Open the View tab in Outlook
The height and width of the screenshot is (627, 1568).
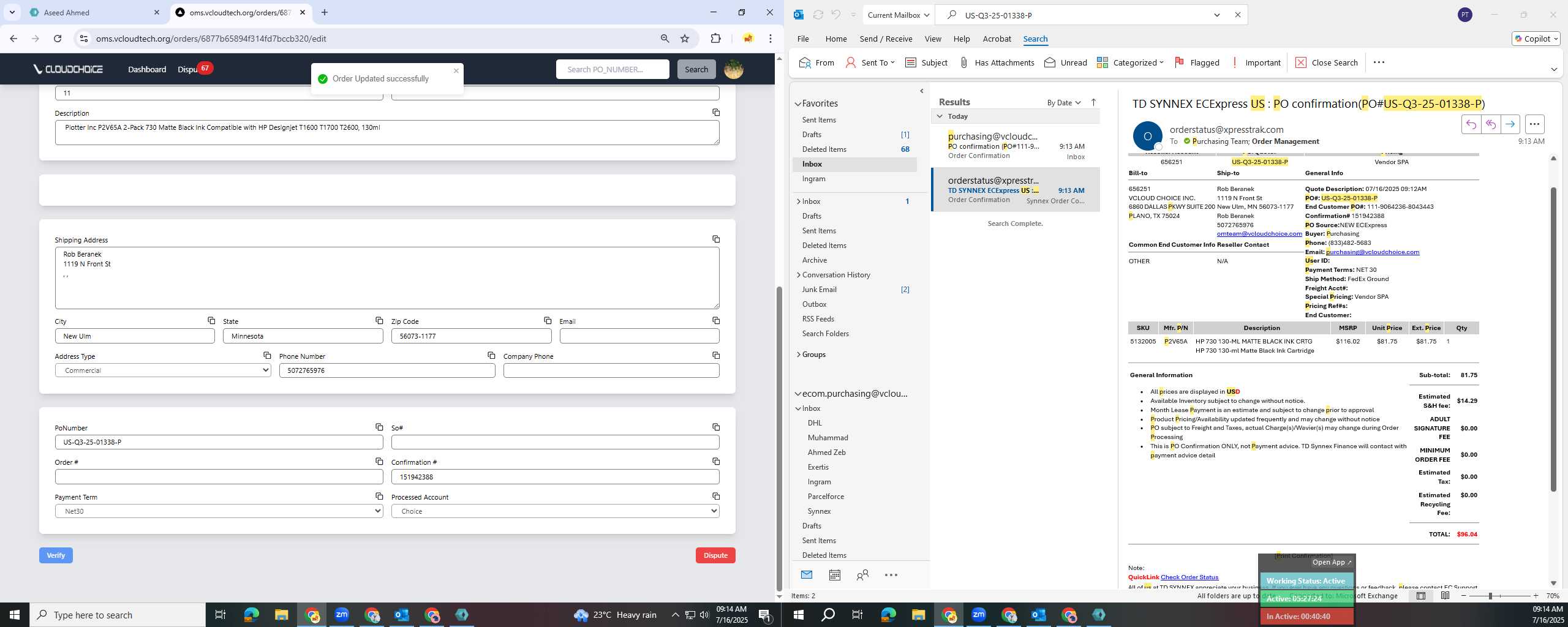coord(933,39)
